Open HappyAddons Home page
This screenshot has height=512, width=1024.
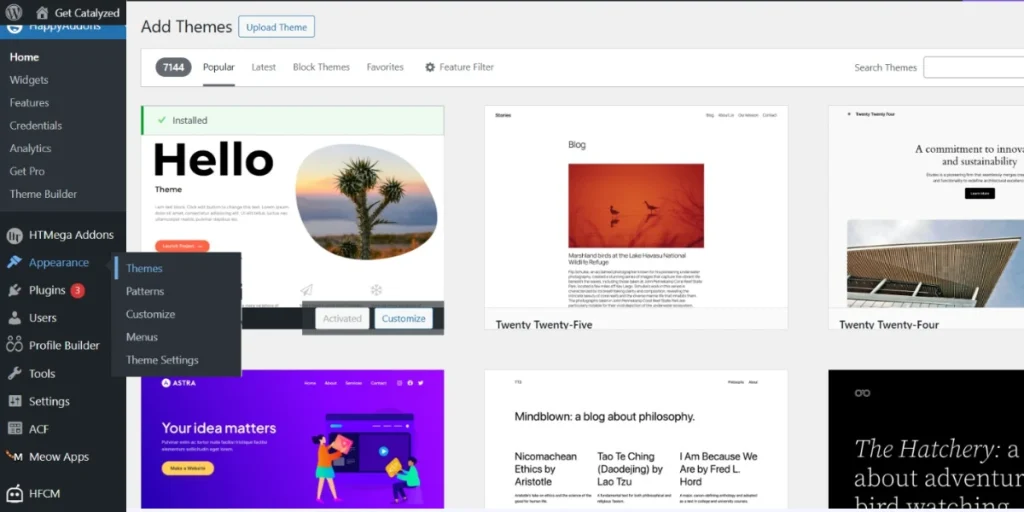coord(24,57)
